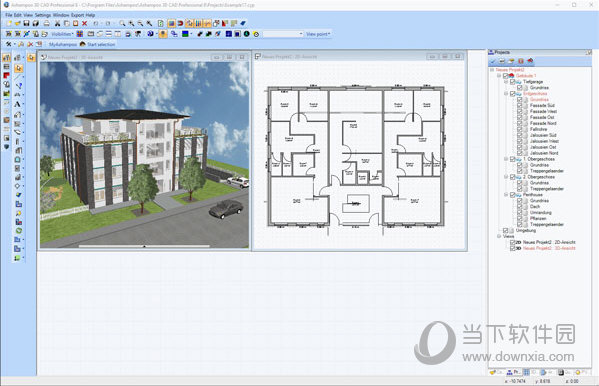Open the Settings menu

click(x=43, y=15)
